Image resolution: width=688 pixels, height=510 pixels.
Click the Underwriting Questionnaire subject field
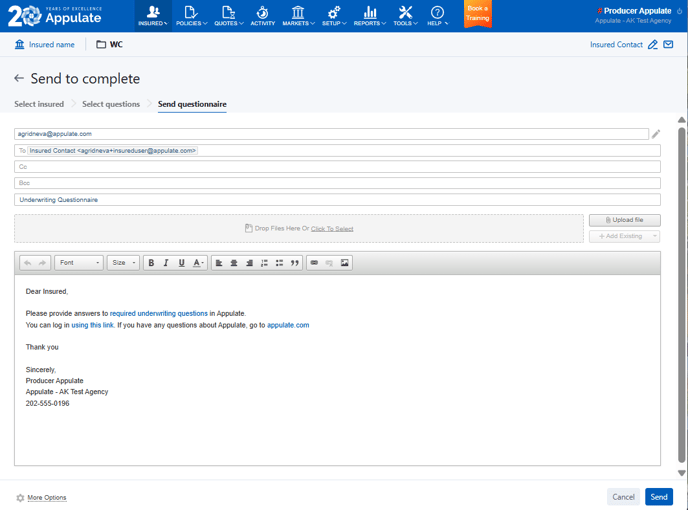pos(337,200)
